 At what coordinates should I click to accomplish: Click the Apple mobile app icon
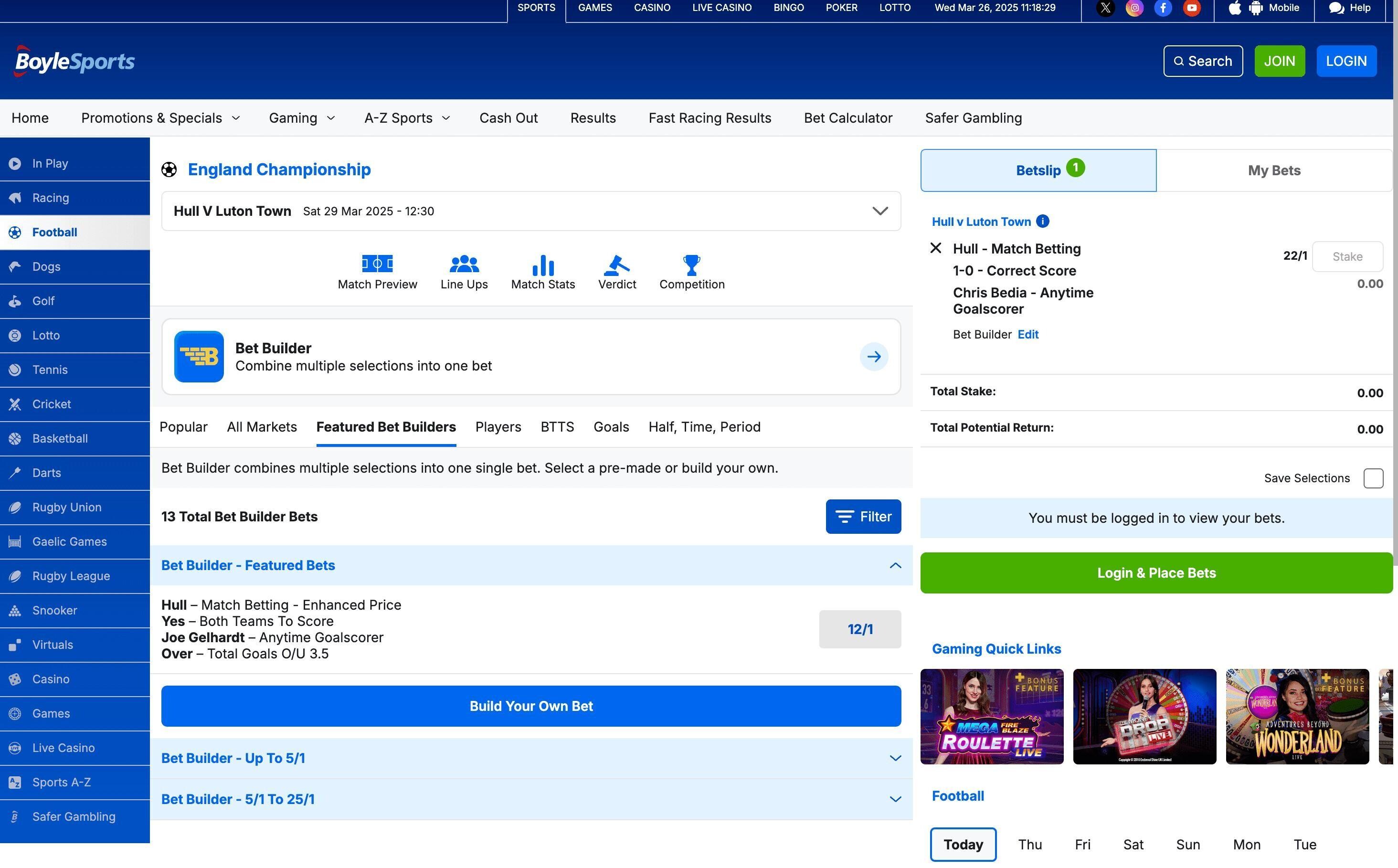pos(1234,8)
